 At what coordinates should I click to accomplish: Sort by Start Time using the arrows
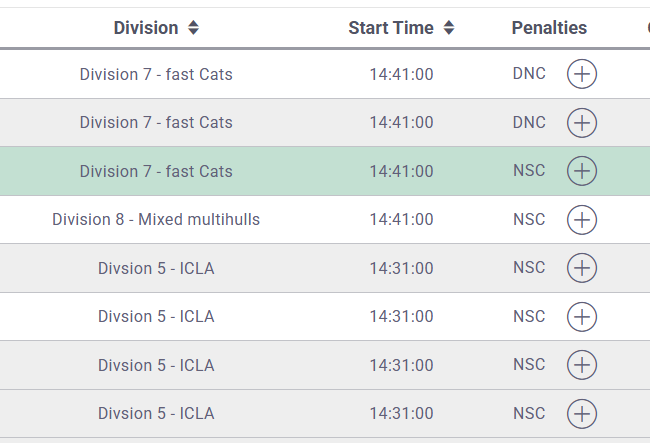(x=449, y=28)
